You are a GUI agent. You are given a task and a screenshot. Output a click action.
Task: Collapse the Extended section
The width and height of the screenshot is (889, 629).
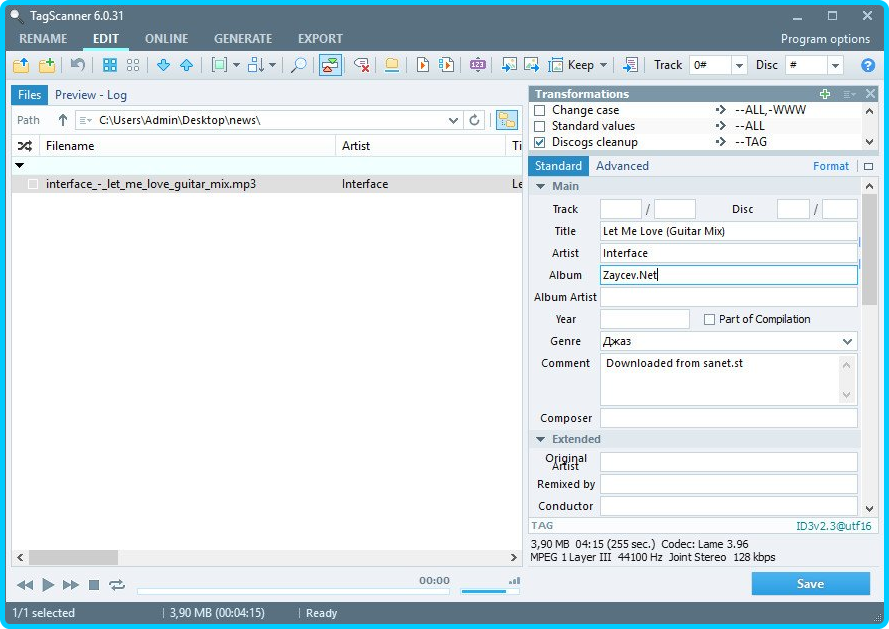point(541,439)
